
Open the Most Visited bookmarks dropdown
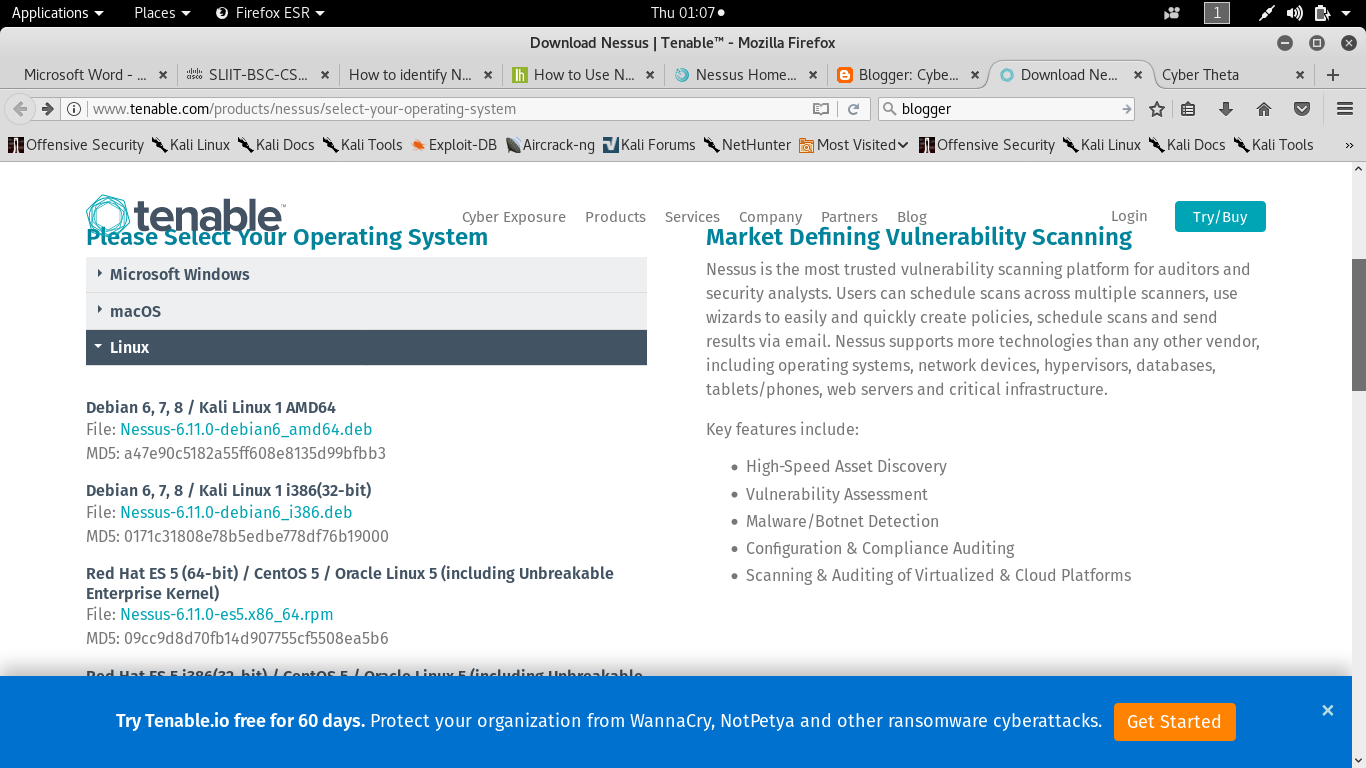[854, 145]
